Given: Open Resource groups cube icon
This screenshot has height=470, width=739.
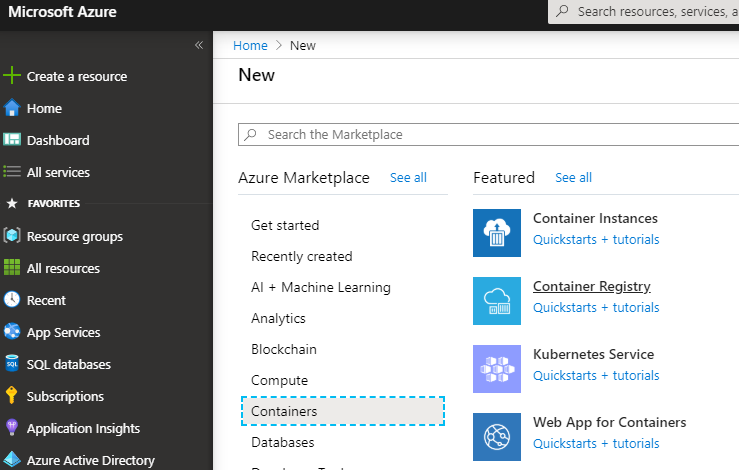Looking at the screenshot, I should click(x=12, y=235).
